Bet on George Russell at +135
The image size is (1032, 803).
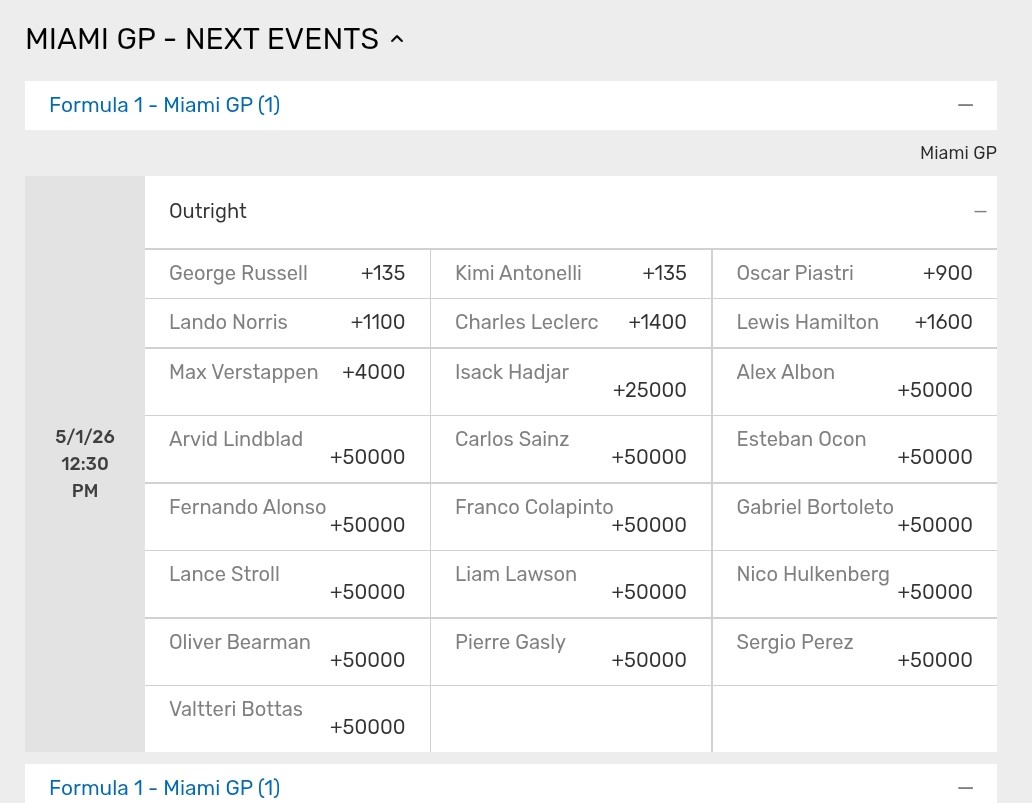[288, 274]
